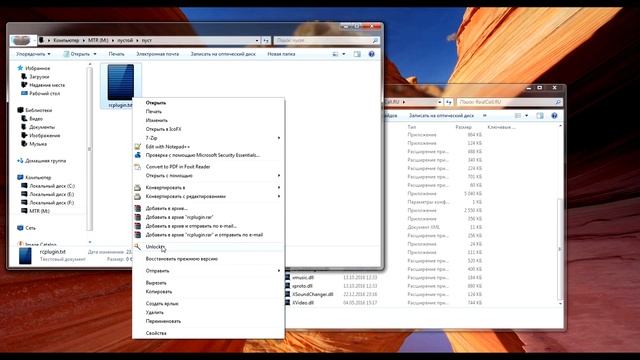Select the rcplugin.txt file icon
Screen dimensions: 640x360
[x=120, y=82]
